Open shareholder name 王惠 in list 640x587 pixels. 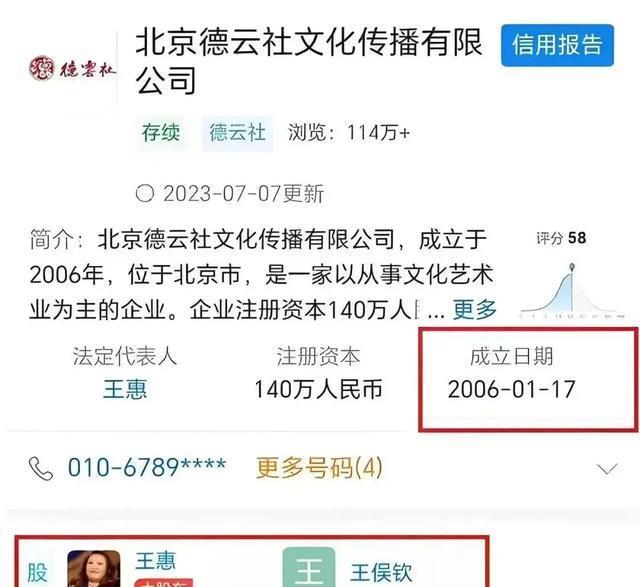pyautogui.click(x=156, y=561)
